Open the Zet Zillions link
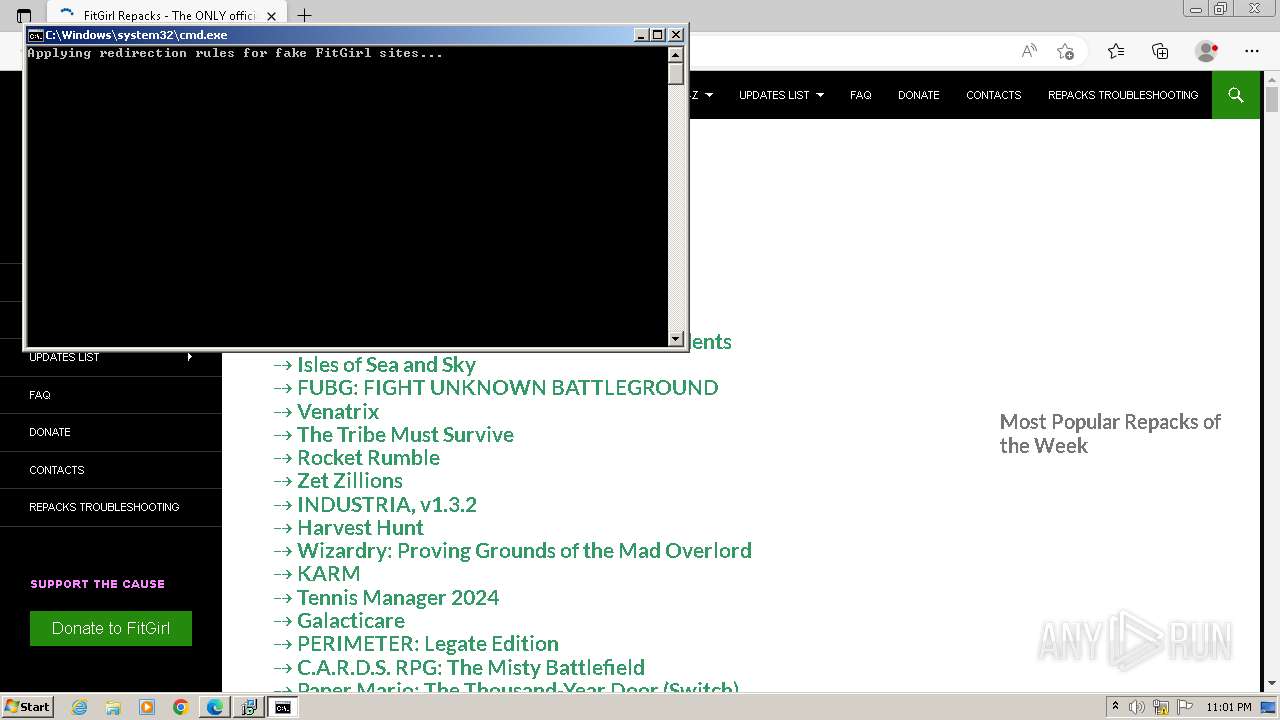Image resolution: width=1280 pixels, height=720 pixels. [x=350, y=481]
